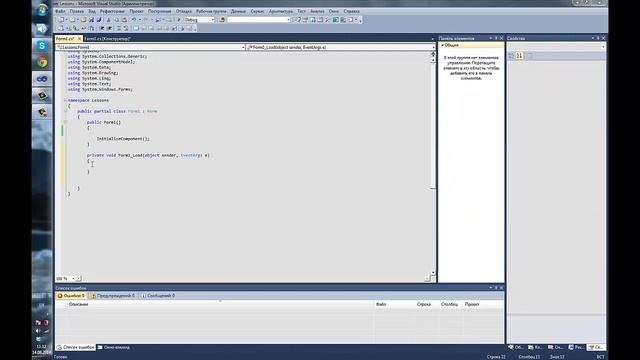This screenshot has width=640, height=360.
Task: Sort error list by Описание column
Action: click(x=220, y=304)
